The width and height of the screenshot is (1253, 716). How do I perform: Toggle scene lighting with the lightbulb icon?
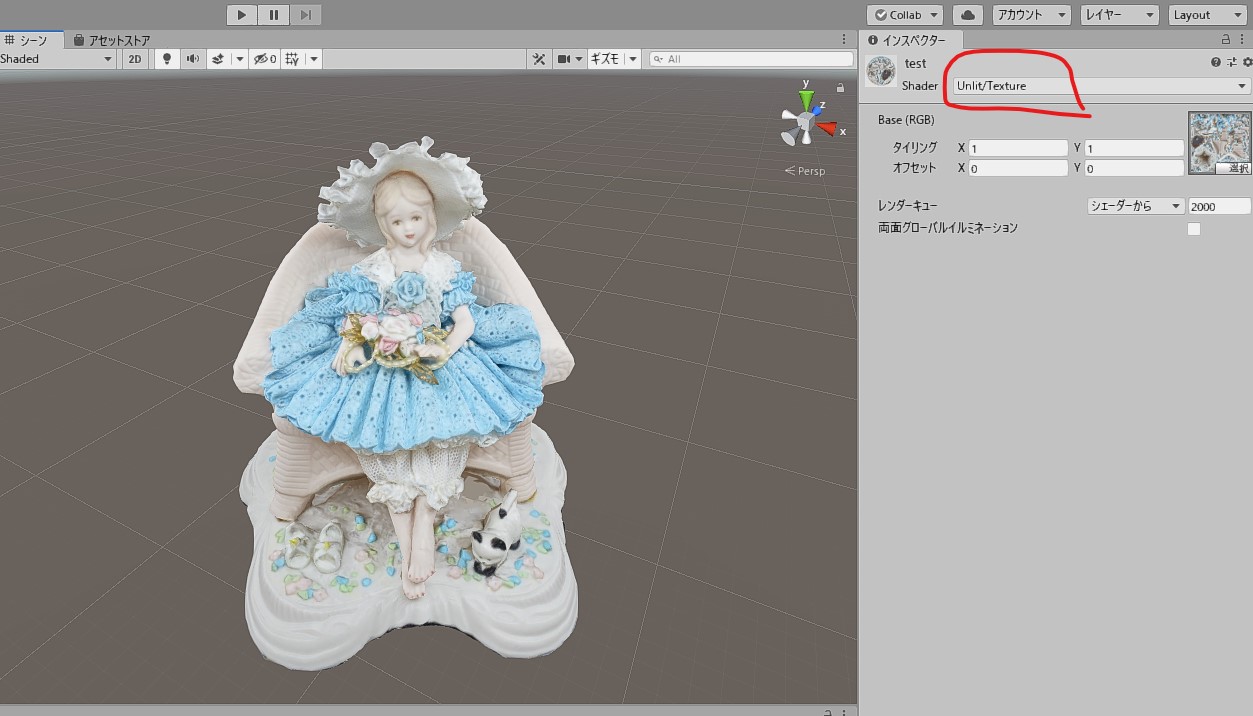(x=167, y=59)
